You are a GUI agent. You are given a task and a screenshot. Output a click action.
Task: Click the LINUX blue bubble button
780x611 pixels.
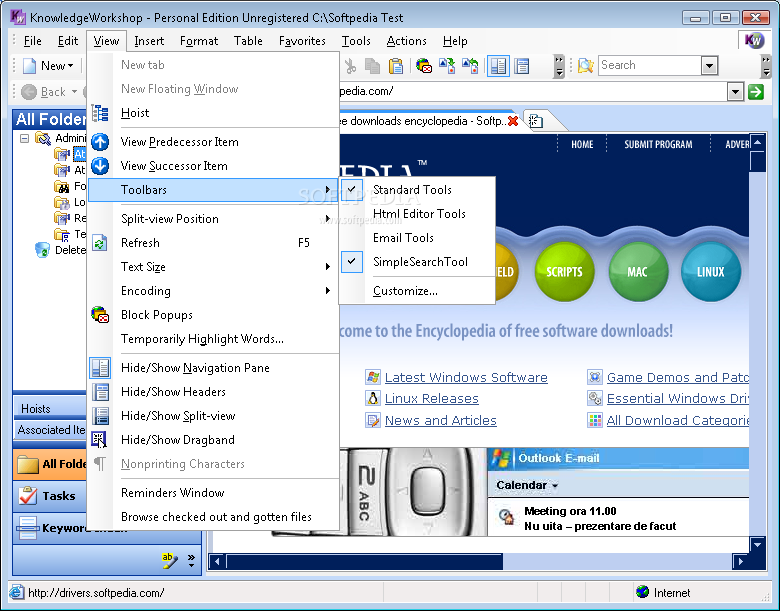point(711,272)
